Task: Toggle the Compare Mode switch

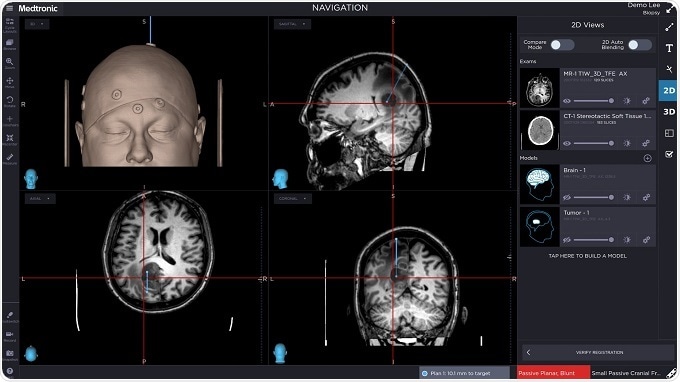Action: pyautogui.click(x=562, y=45)
